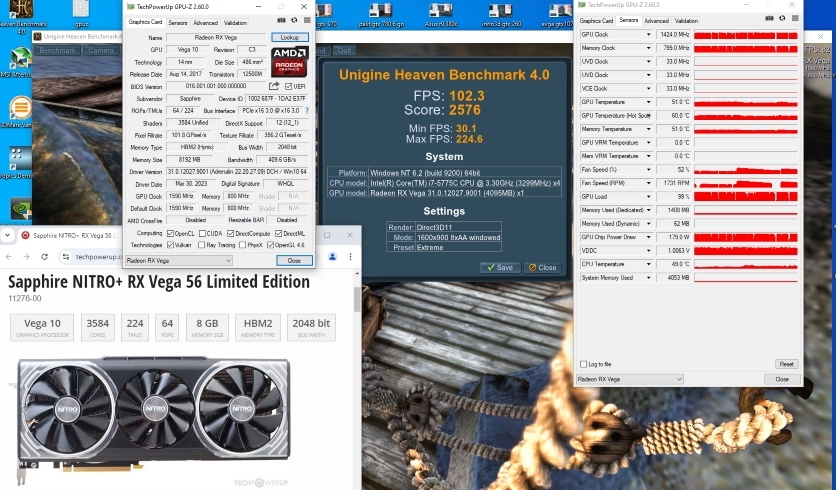Image resolution: width=836 pixels, height=490 pixels.
Task: Open GPU selector dropdown in left GPU-Z window
Action: tap(179, 261)
